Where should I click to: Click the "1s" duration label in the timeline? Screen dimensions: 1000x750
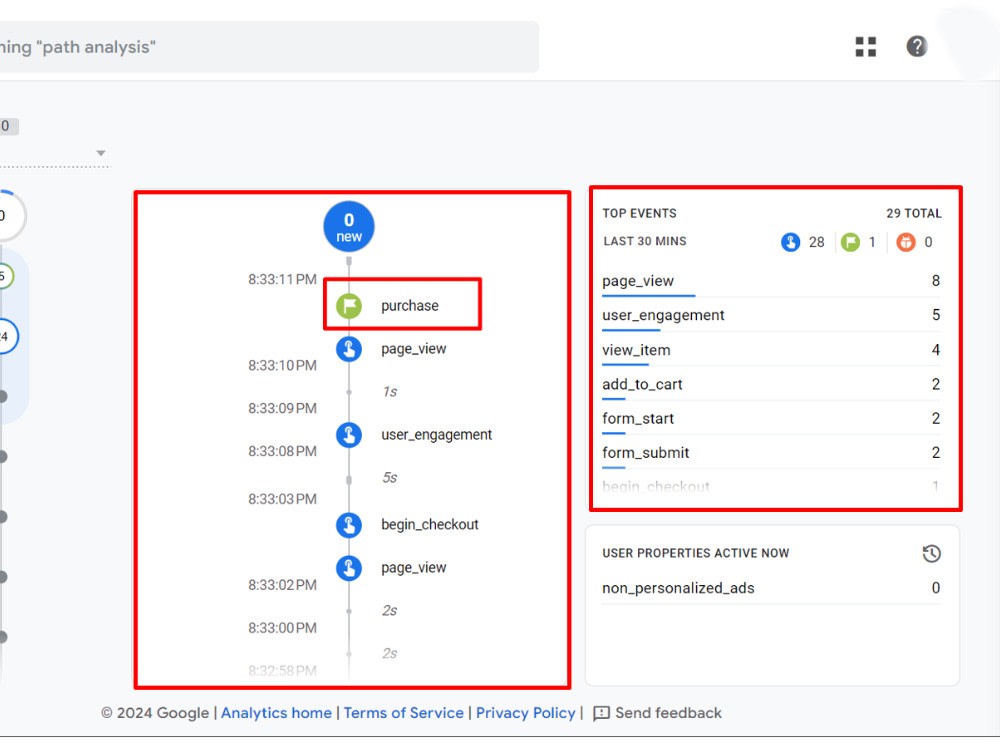pos(390,392)
